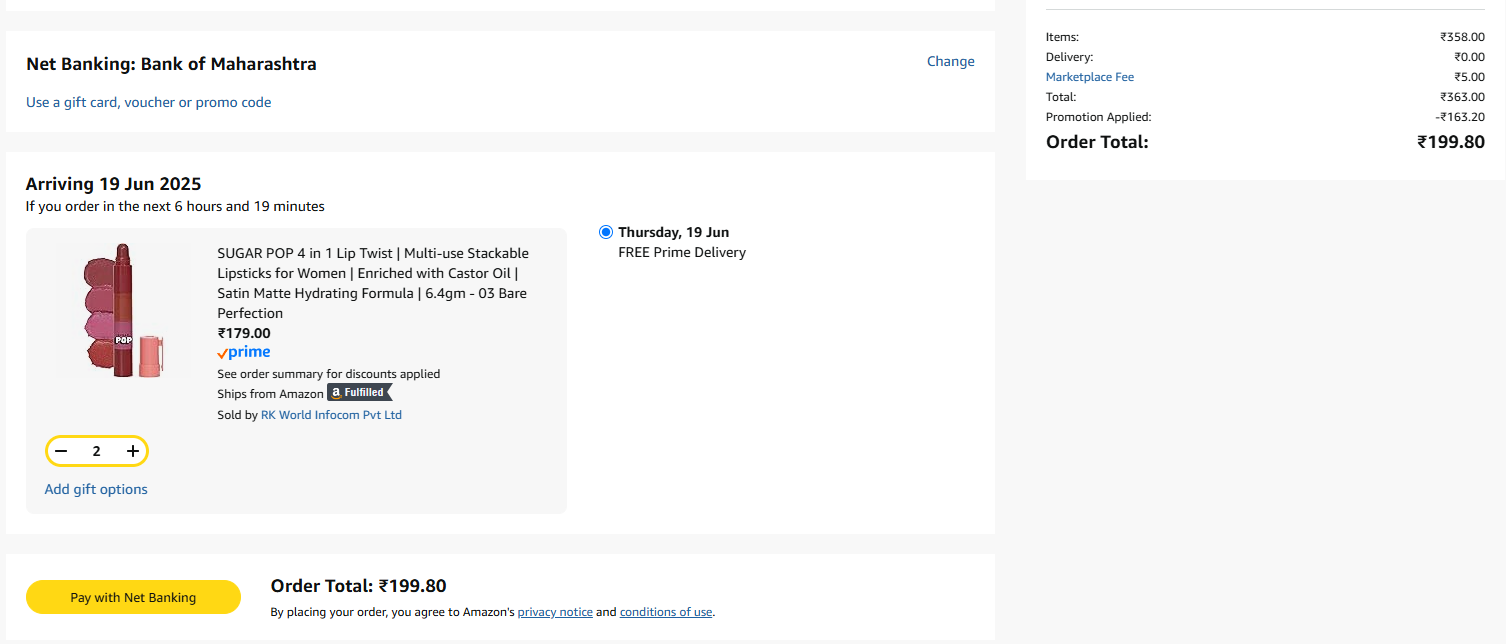Open Add gift options

[x=96, y=489]
